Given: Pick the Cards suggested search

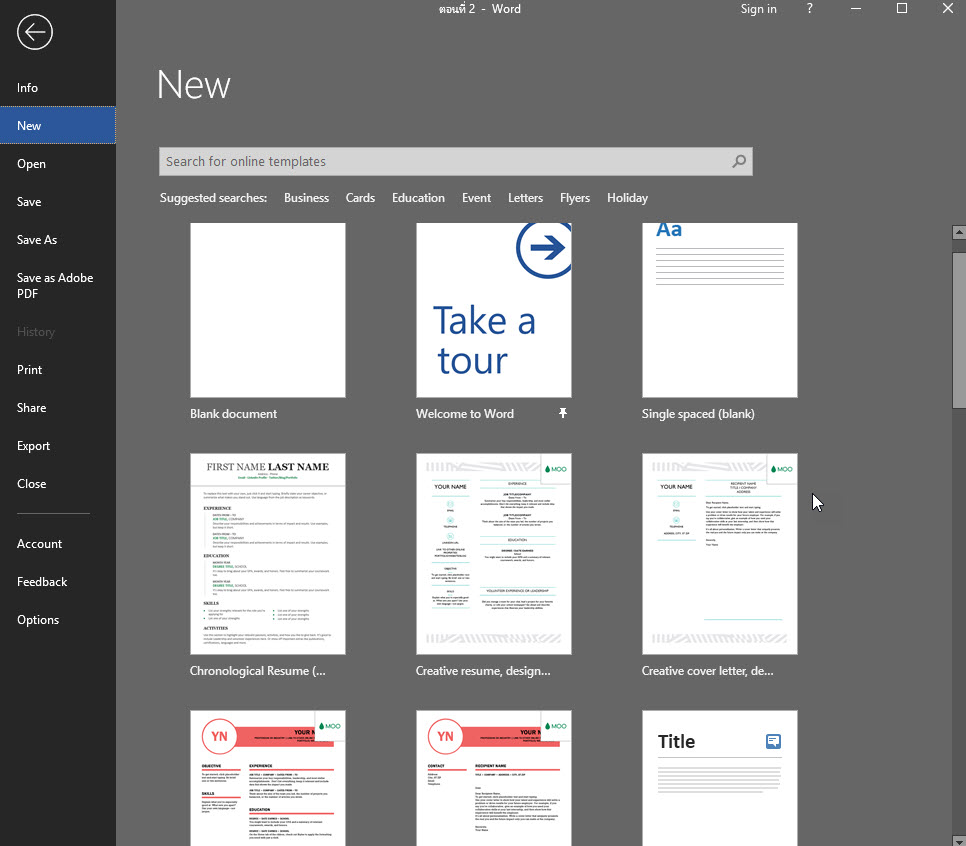Looking at the screenshot, I should [360, 198].
